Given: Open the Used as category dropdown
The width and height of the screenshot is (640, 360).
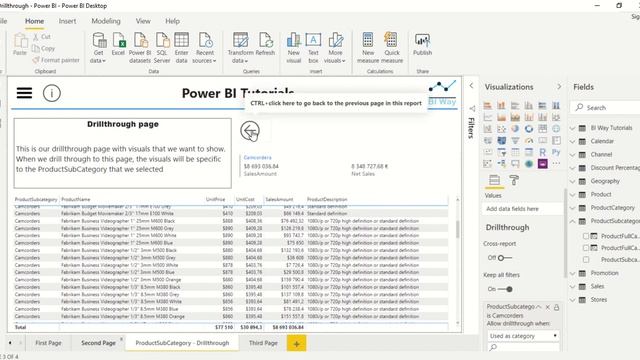Looking at the screenshot, I should (523, 336).
